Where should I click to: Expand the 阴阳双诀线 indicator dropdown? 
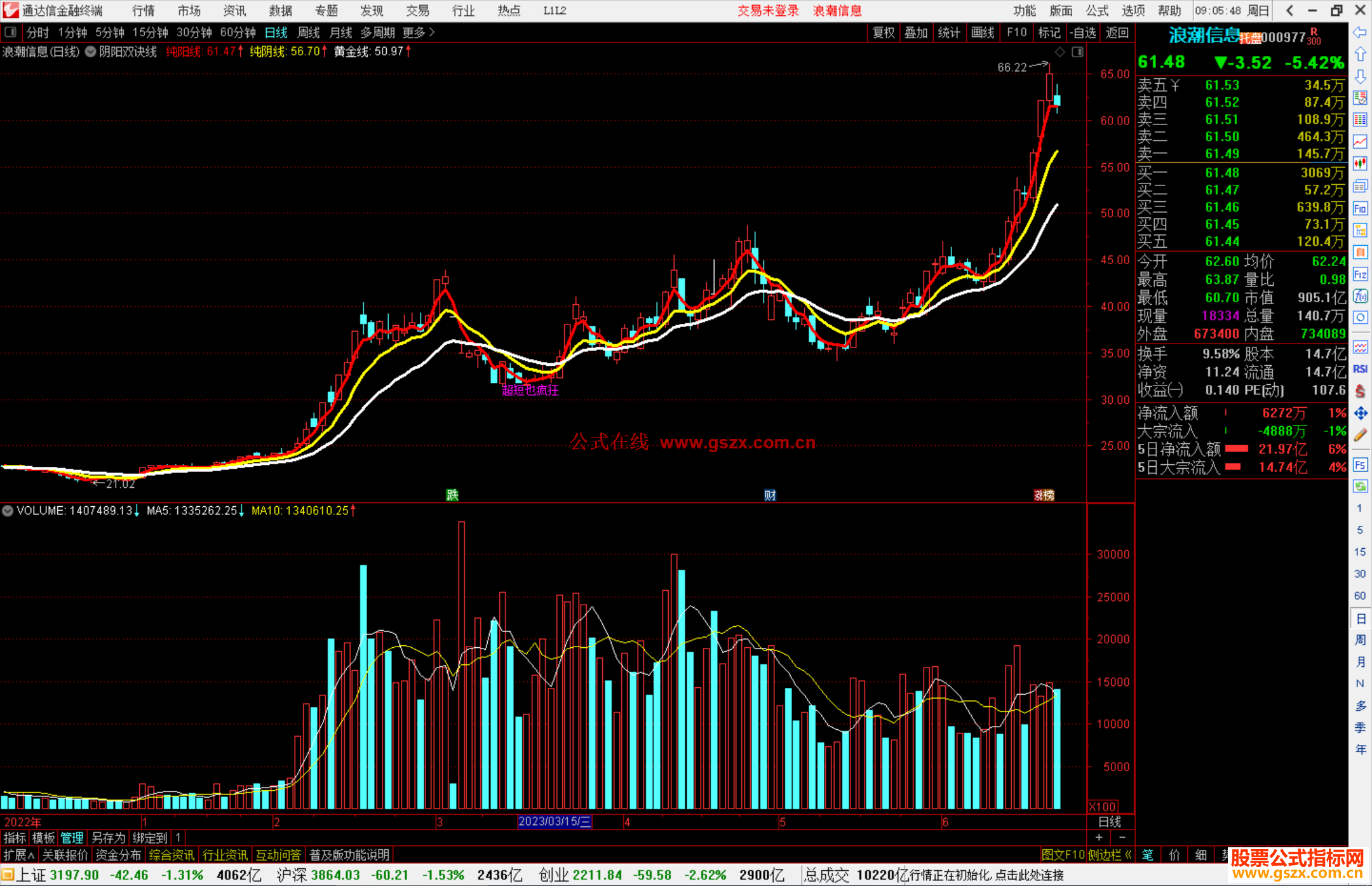click(91, 52)
